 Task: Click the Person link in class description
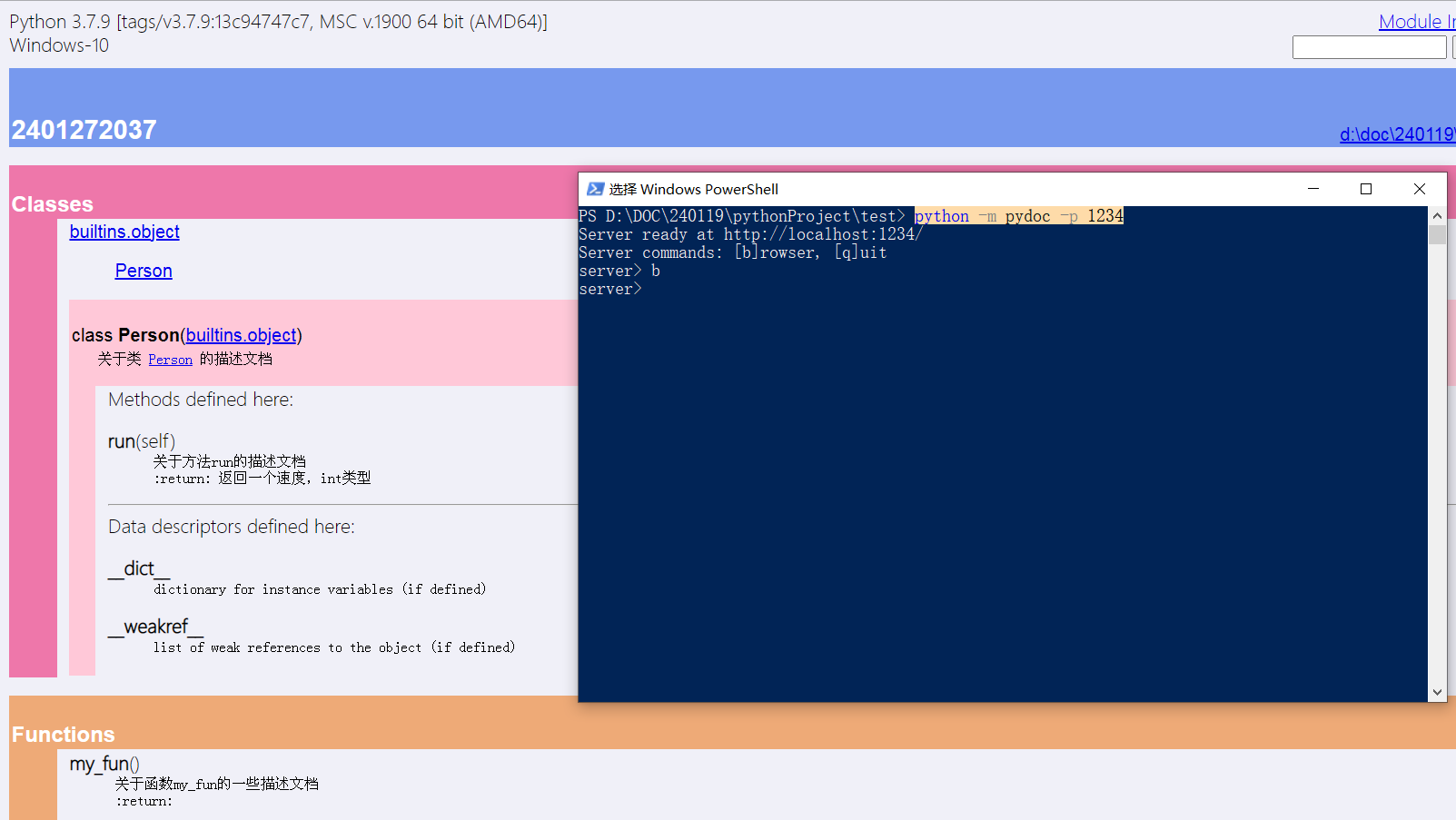tap(171, 360)
